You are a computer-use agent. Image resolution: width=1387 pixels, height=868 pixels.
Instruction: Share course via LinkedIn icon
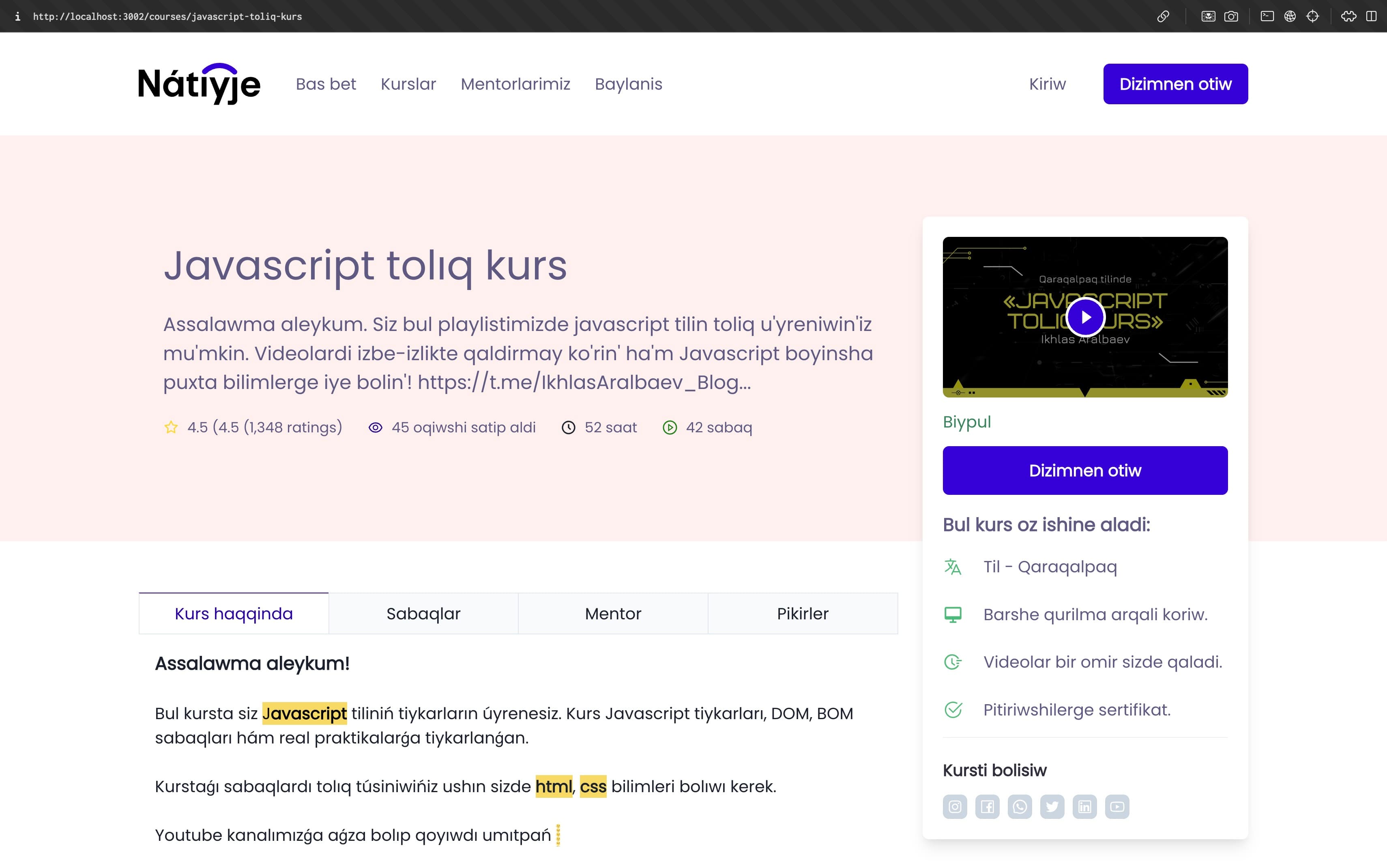tap(1084, 807)
